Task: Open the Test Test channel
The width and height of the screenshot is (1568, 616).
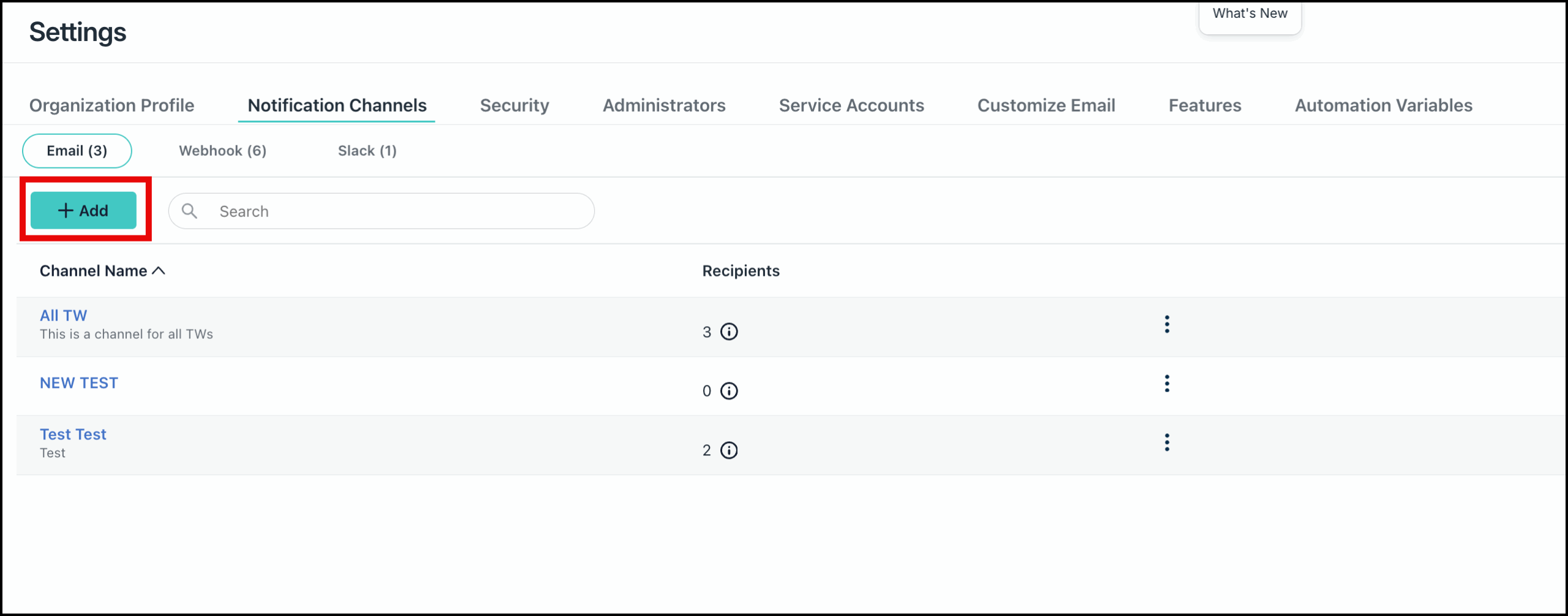Action: point(73,434)
